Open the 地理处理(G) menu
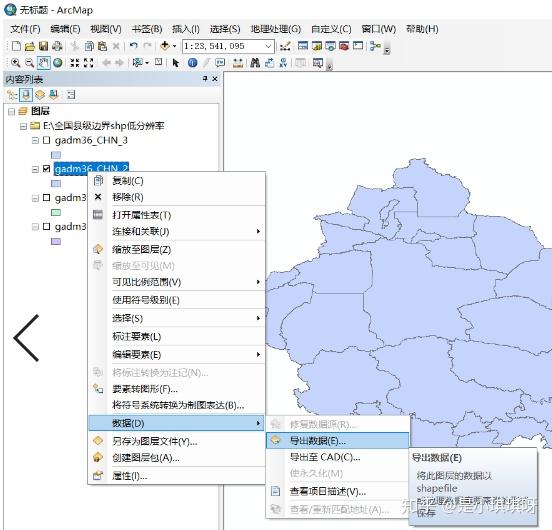552x530 pixels. point(276,29)
